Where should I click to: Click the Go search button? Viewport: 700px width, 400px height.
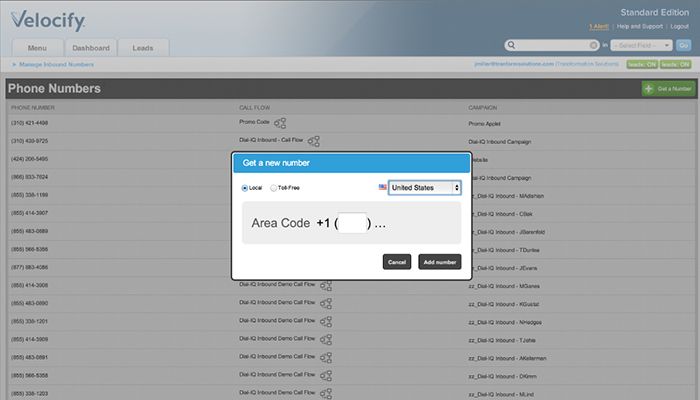(x=683, y=45)
